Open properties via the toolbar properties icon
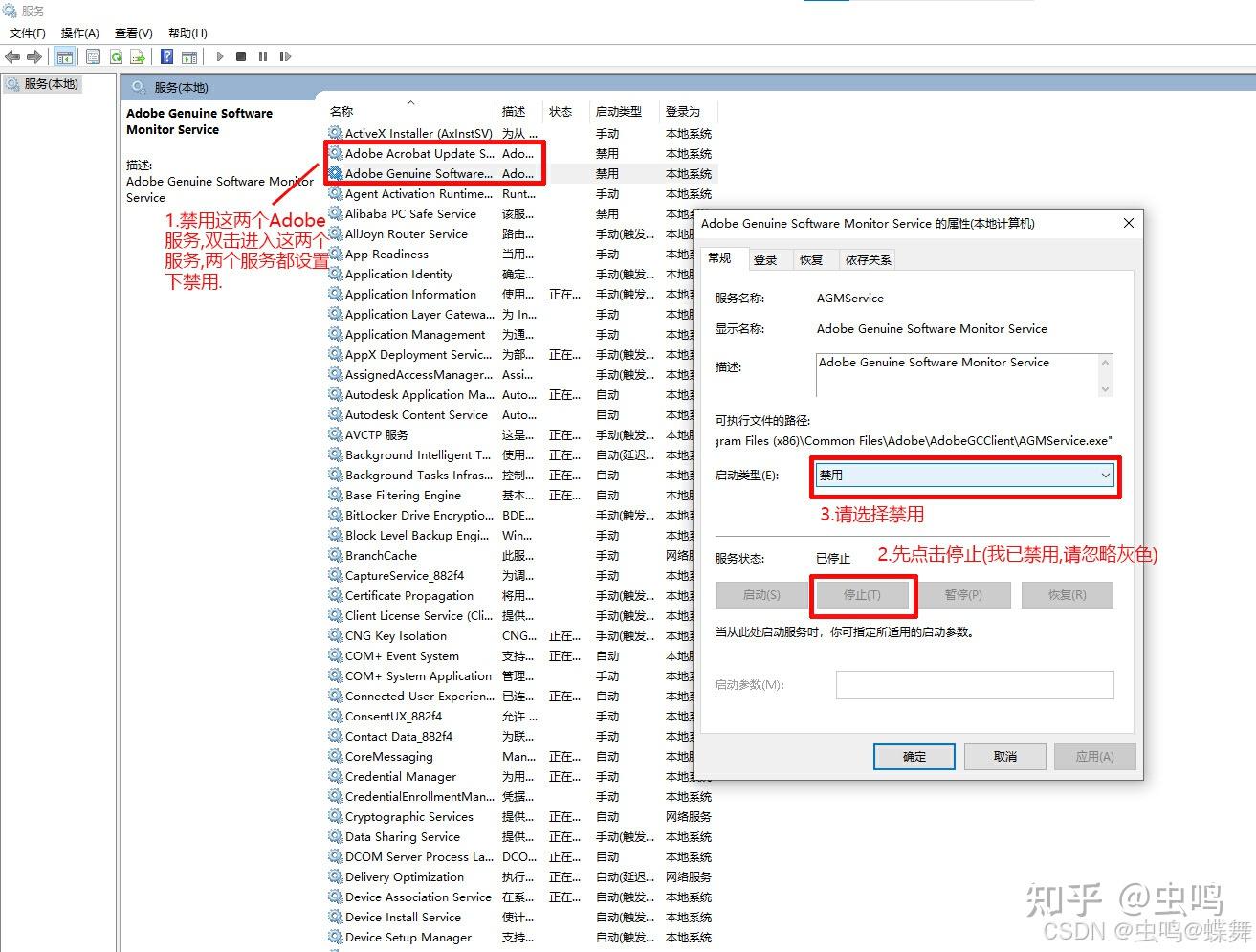 [93, 56]
